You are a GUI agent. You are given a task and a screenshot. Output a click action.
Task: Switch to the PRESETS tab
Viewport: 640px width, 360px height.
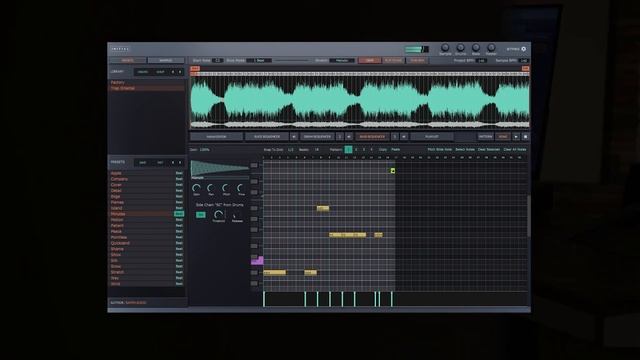click(x=127, y=60)
